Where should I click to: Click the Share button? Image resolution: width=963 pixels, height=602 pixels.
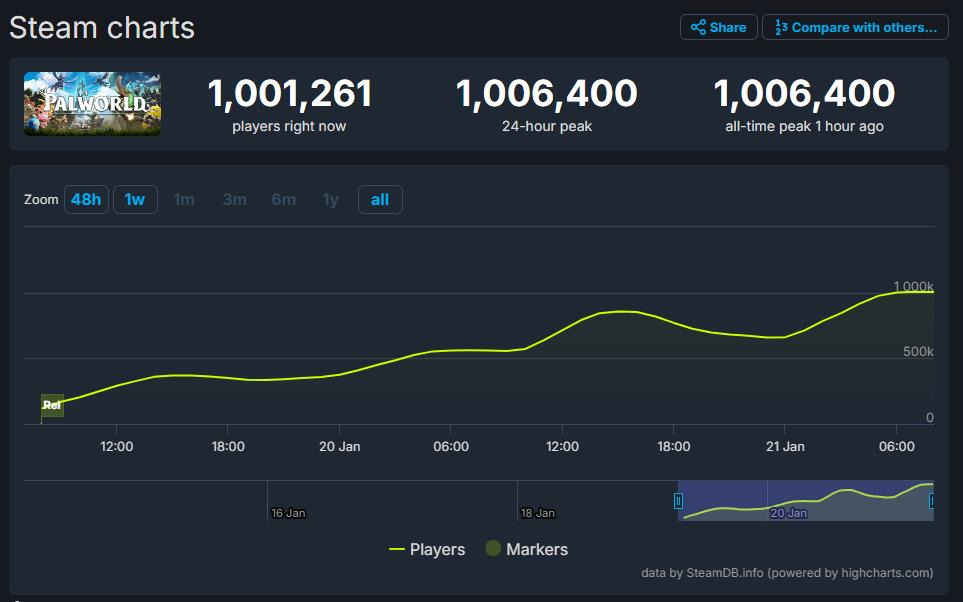718,27
